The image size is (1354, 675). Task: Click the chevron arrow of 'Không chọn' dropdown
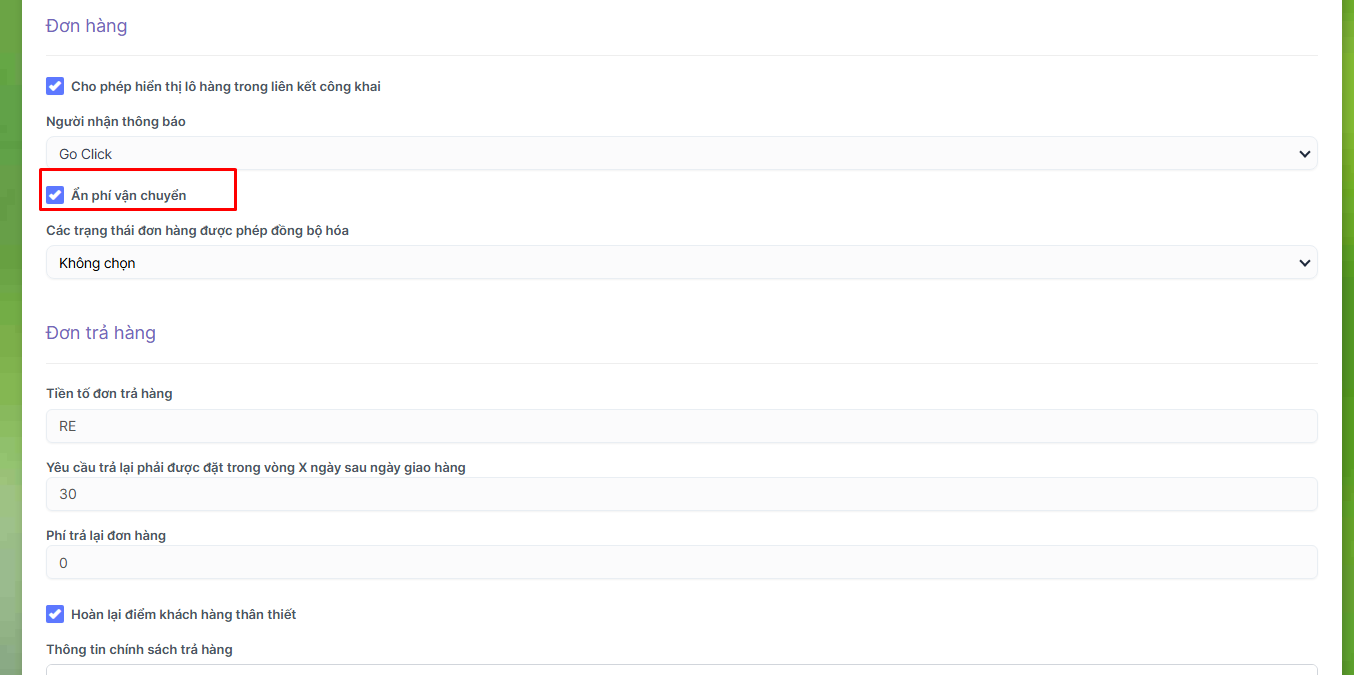pos(1304,263)
